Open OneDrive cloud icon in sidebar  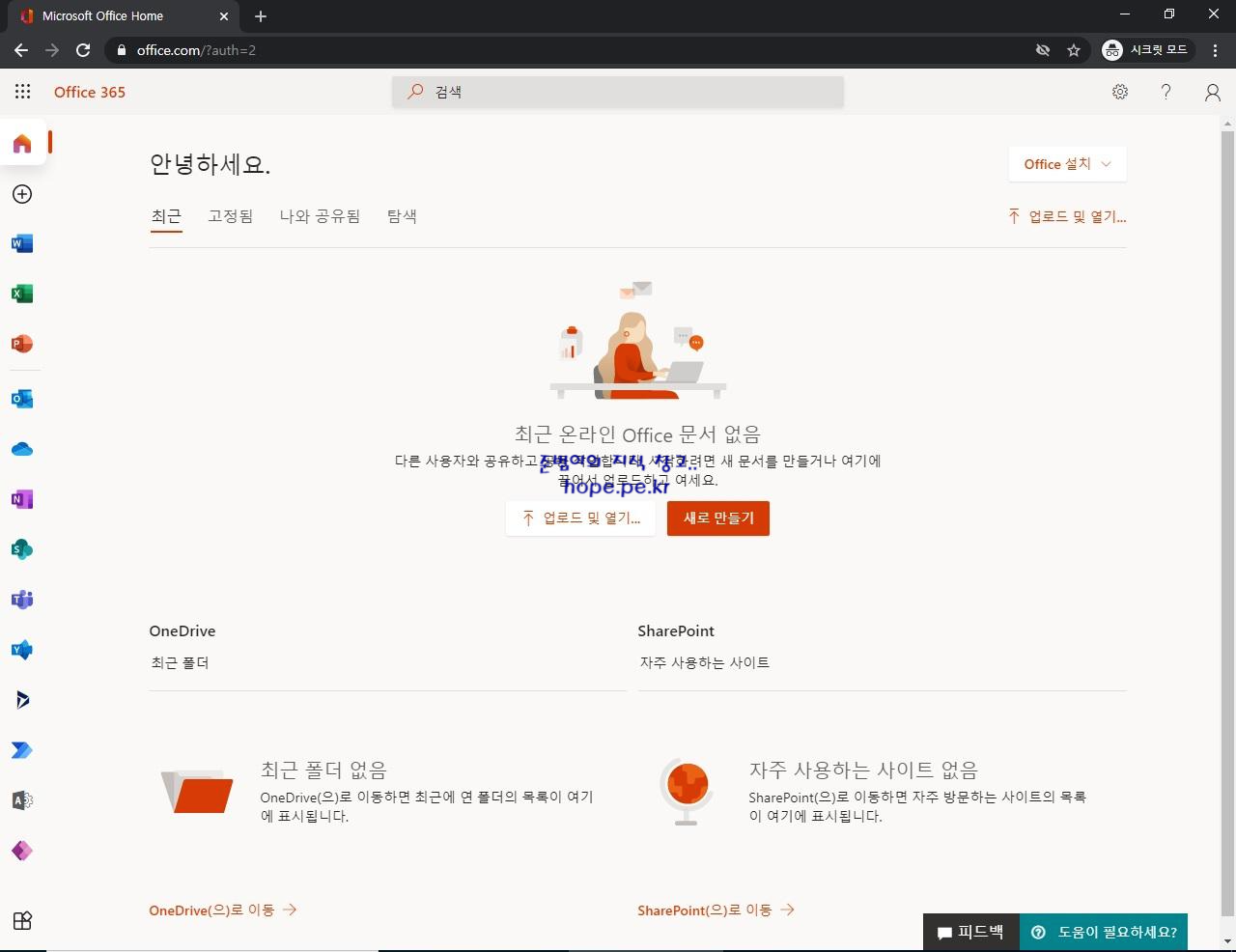coord(22,449)
